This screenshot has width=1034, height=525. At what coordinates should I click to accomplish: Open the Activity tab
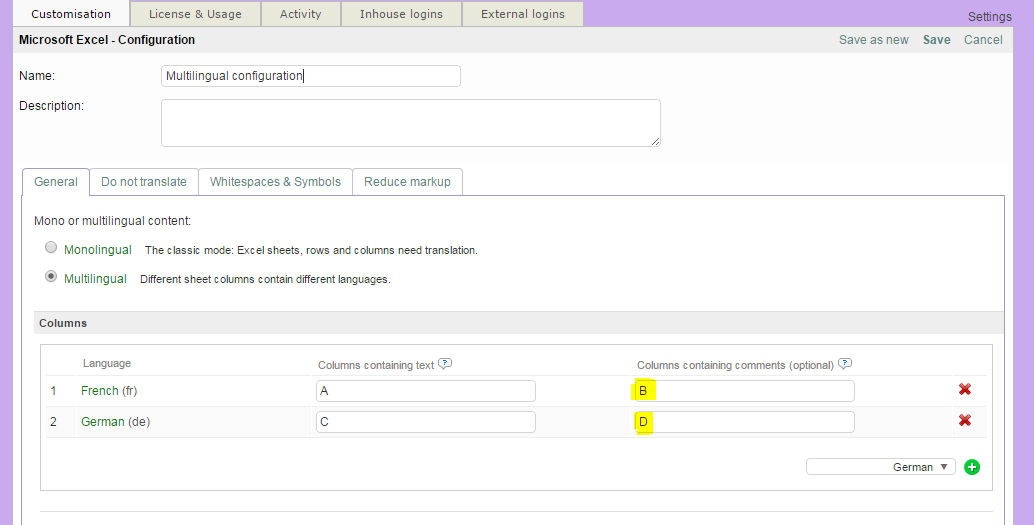301,14
